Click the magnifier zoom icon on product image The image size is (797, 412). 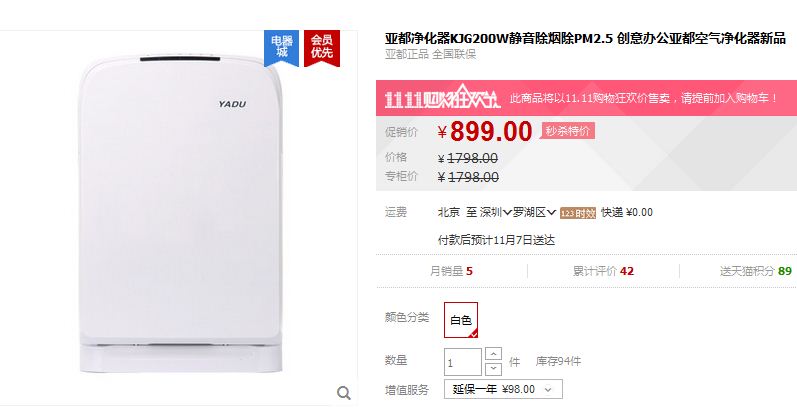[344, 393]
